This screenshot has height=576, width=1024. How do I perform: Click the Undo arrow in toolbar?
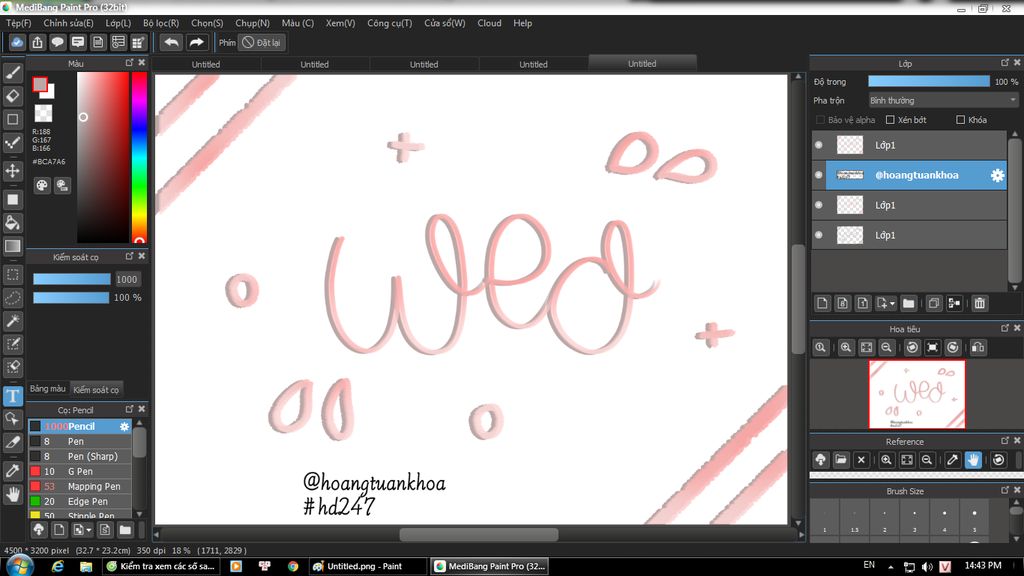click(x=171, y=42)
